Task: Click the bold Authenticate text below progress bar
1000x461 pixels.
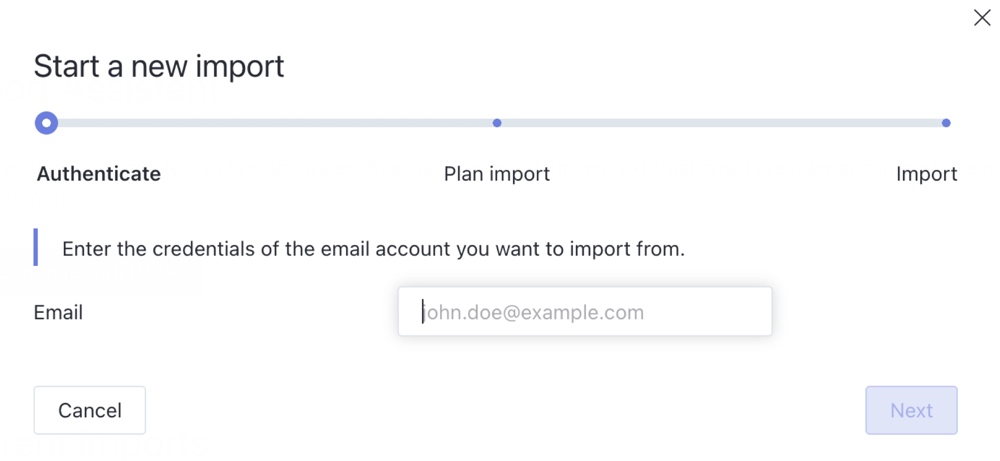Action: pos(99,173)
